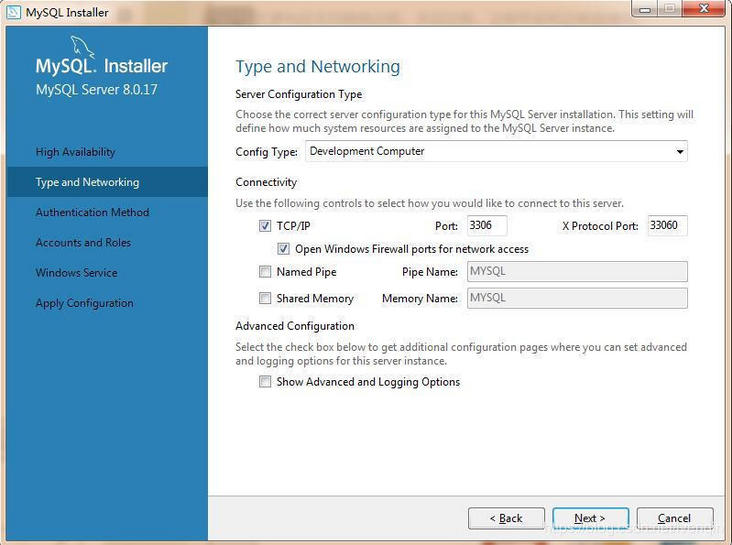Close the MySQL Installer window
Screen dimensions: 732x545
(x=704, y=9)
